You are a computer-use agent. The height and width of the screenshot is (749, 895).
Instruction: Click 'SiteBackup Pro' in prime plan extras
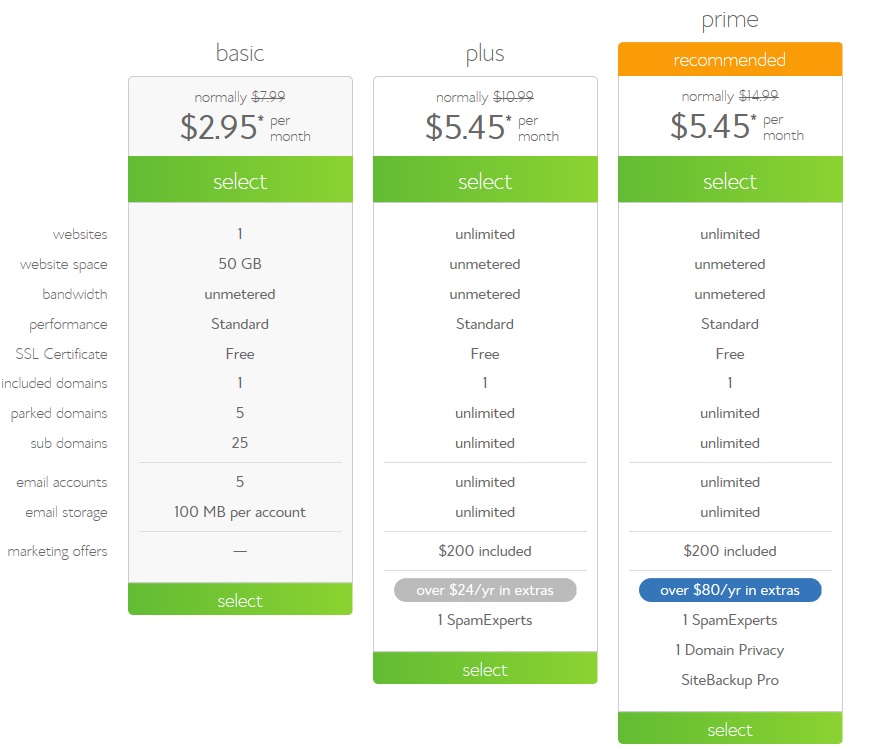[x=730, y=680]
